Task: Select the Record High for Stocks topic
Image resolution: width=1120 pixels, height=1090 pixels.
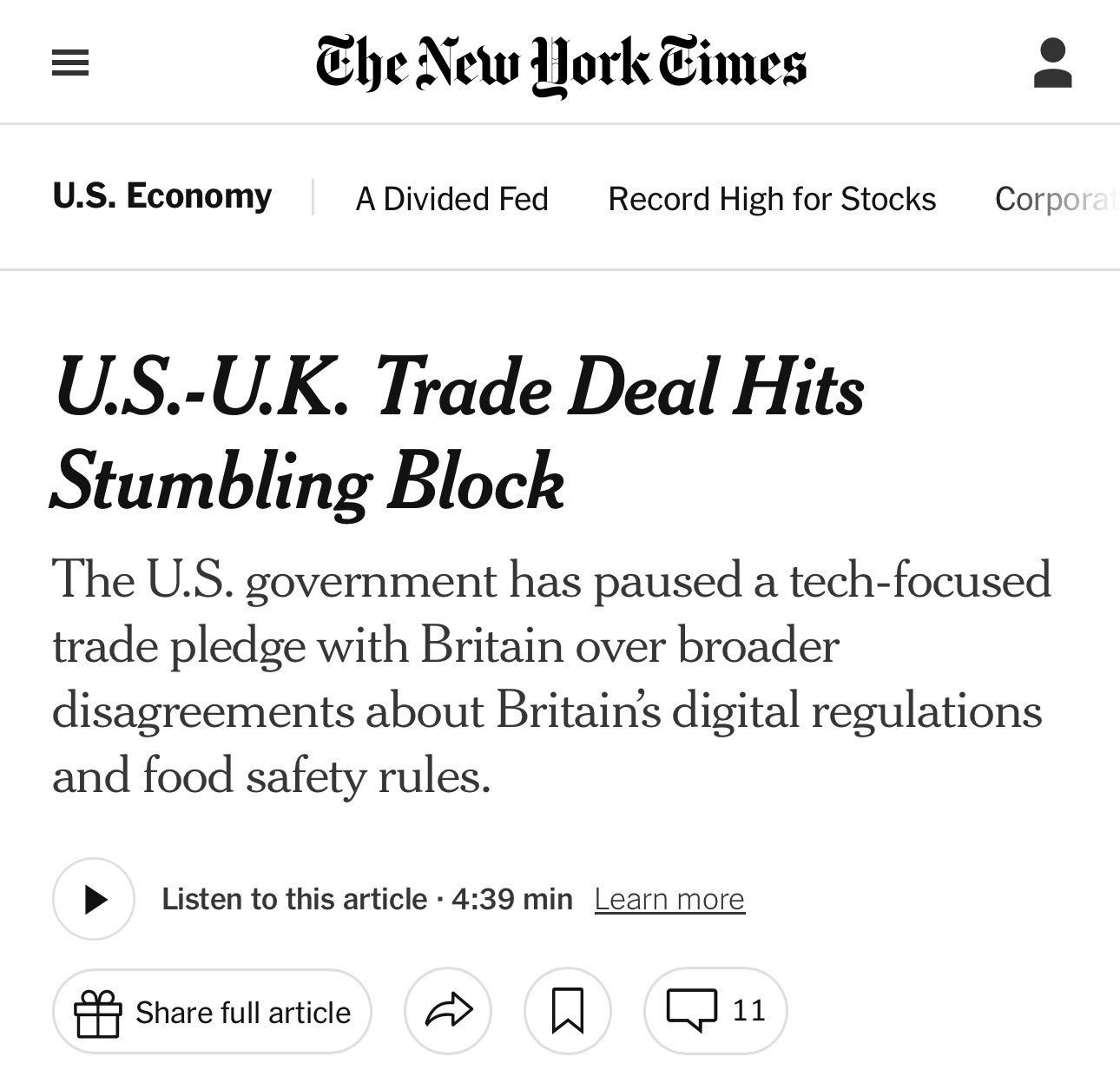Action: click(772, 199)
